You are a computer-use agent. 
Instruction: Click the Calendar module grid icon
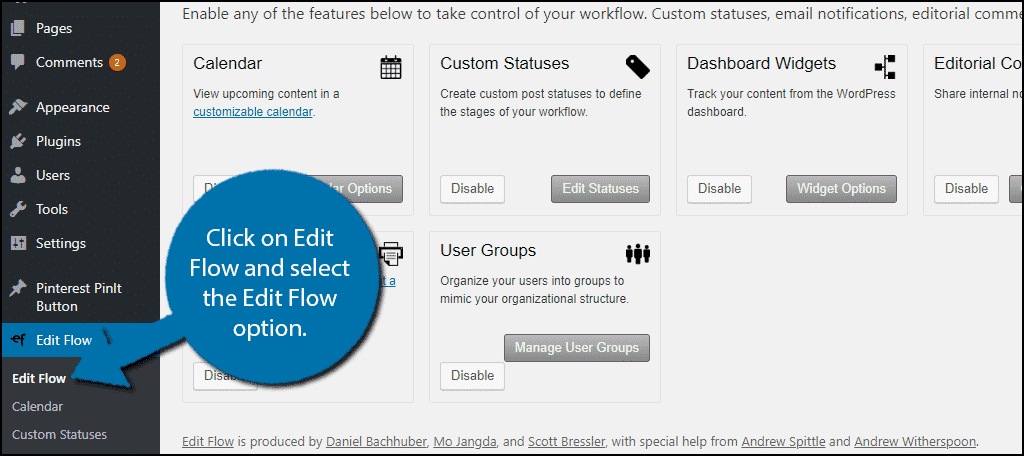[x=391, y=67]
